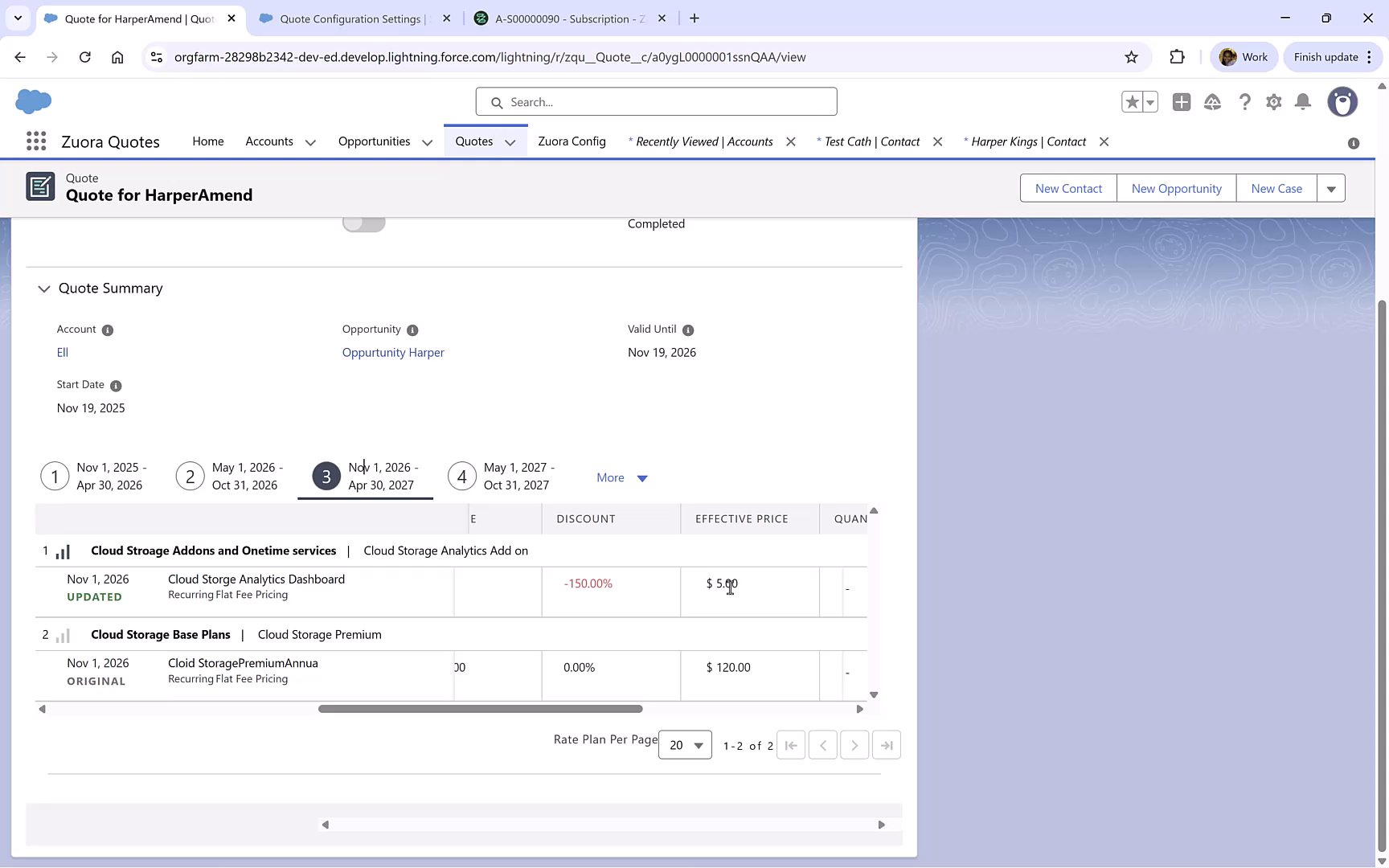Open the Oppurtunity Harper link

(393, 352)
